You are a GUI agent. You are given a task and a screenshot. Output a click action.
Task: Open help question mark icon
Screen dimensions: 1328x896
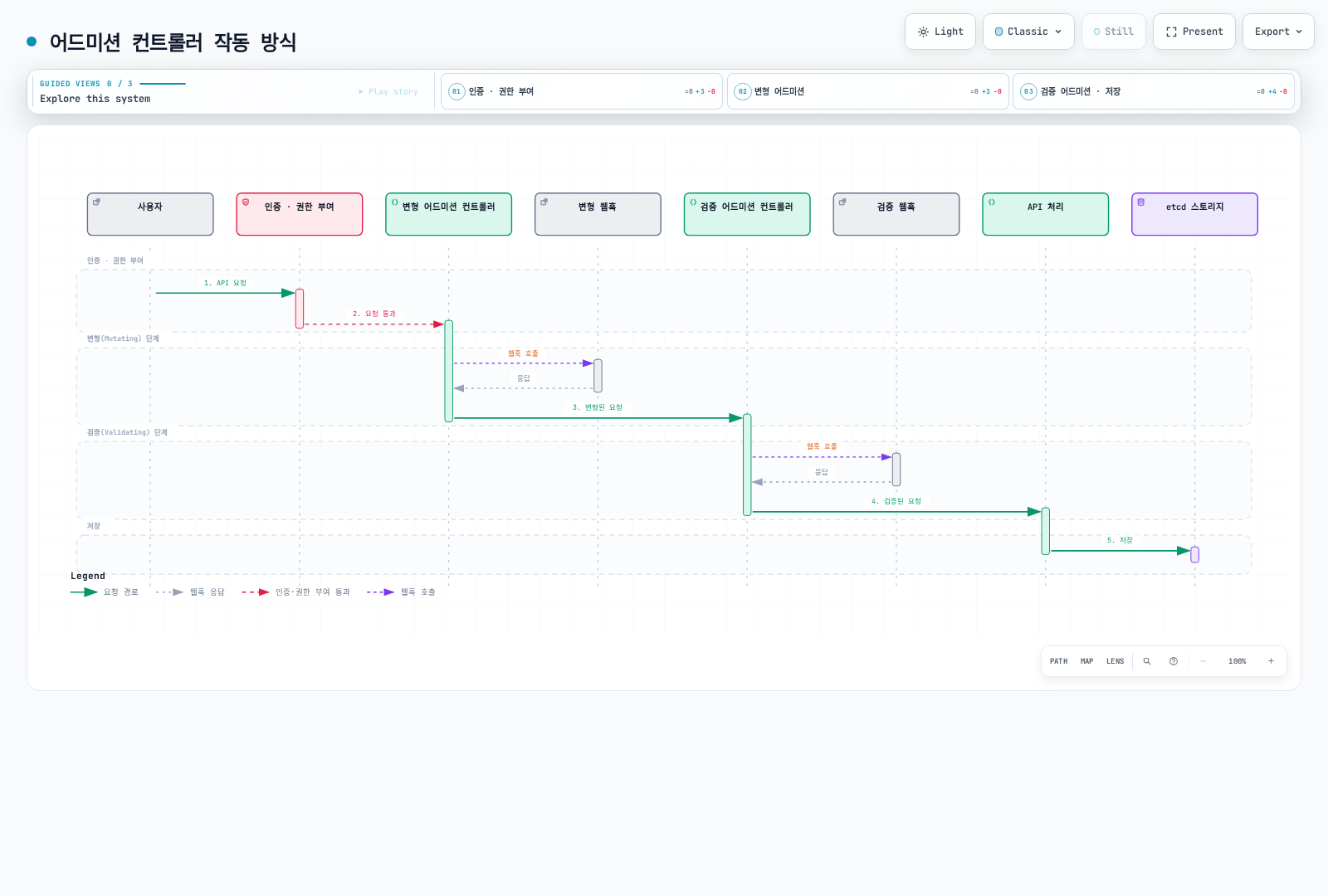tap(1174, 661)
